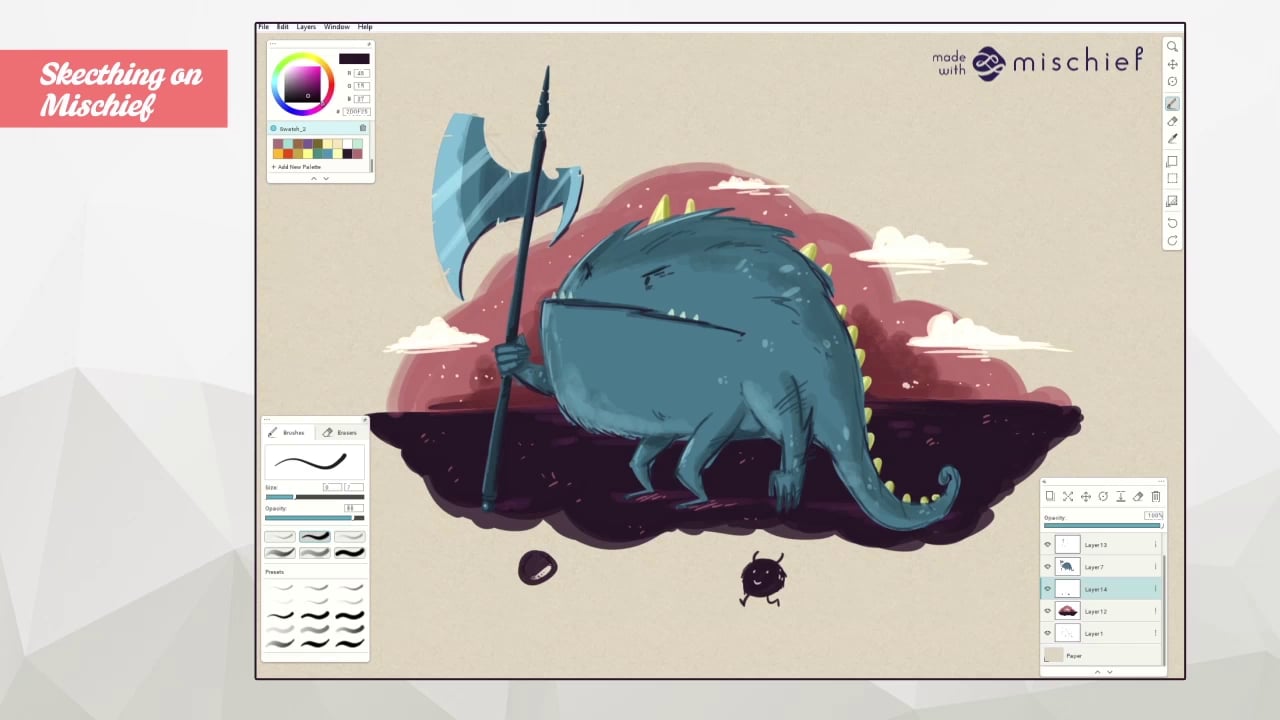1280x720 pixels.
Task: Hide the Layer7 dragon layer
Action: point(1048,566)
